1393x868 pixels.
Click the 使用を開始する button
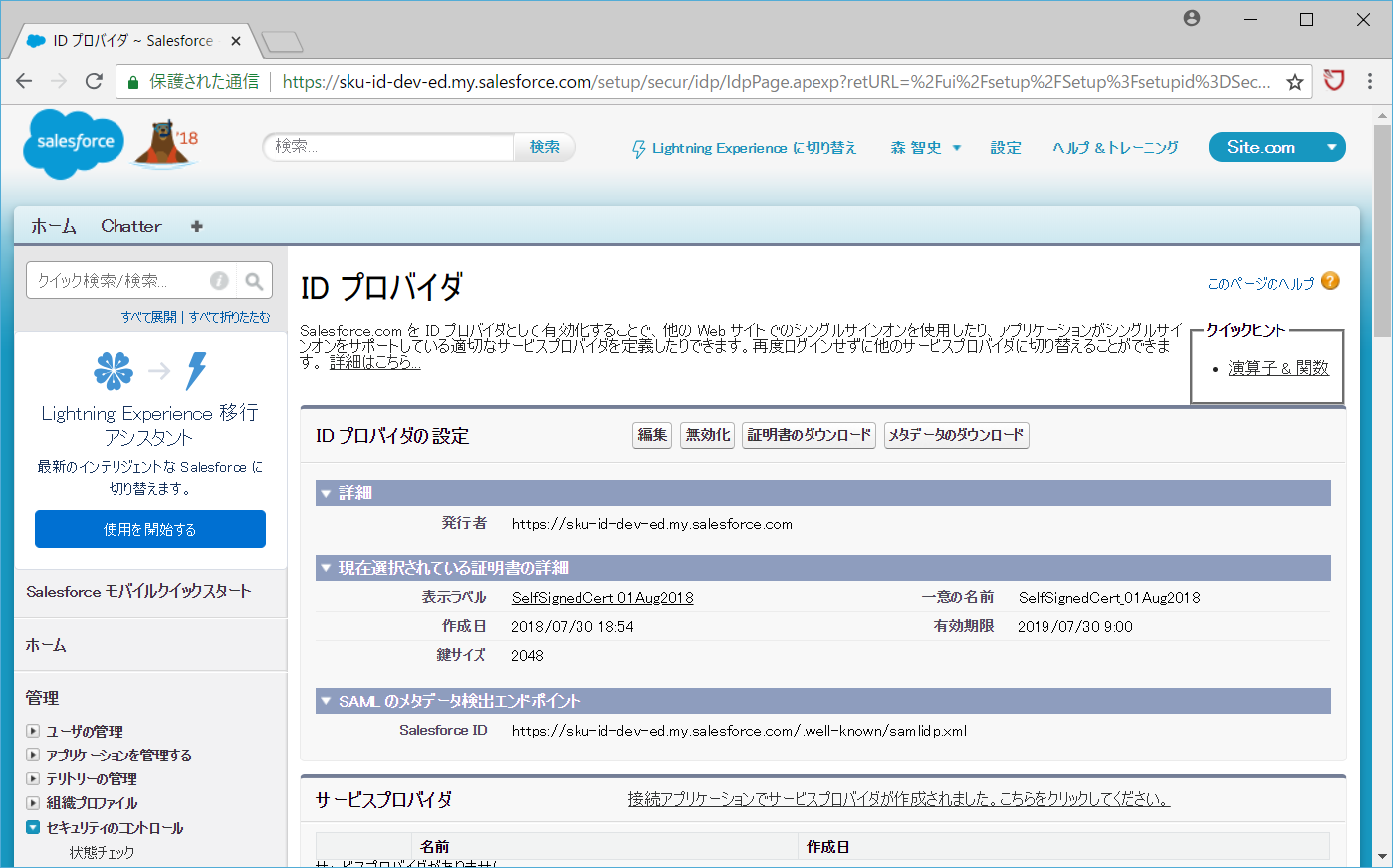pyautogui.click(x=150, y=529)
